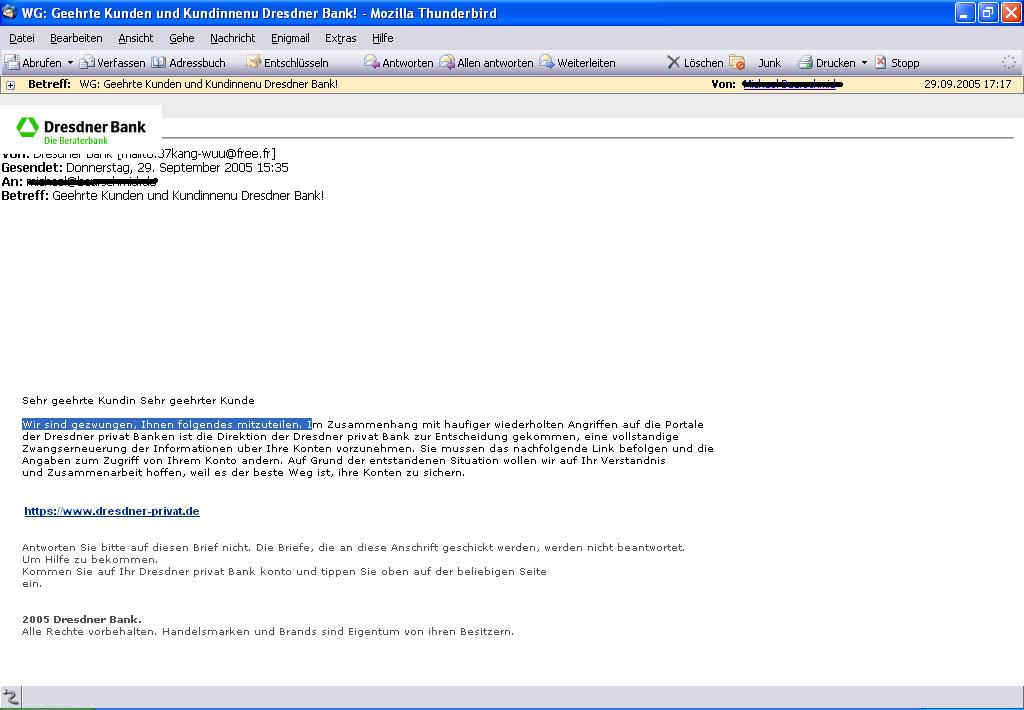
Task: Follow the https://www.dresdner-privat.de link
Action: (x=112, y=511)
